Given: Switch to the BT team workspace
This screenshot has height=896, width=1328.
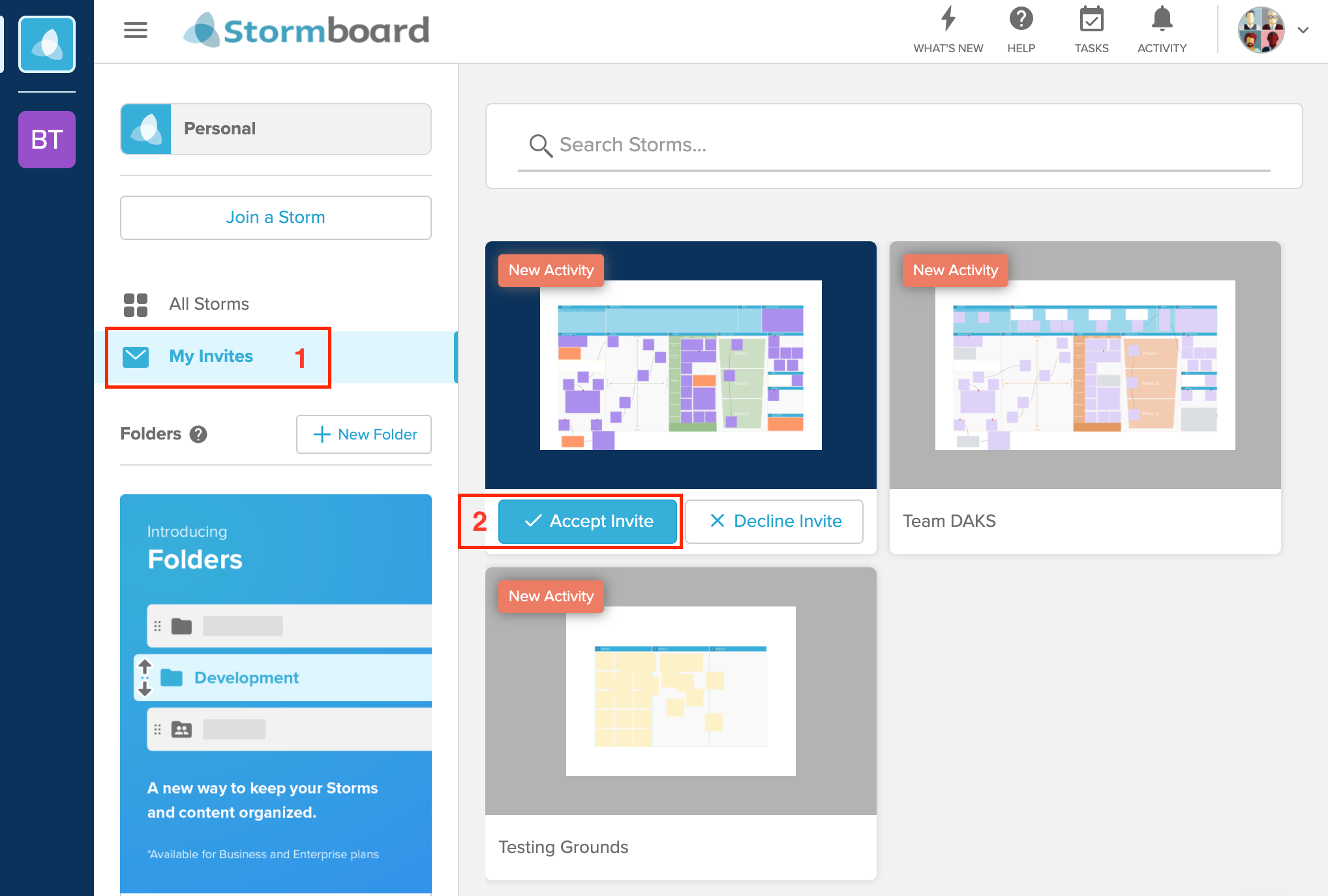Looking at the screenshot, I should (47, 140).
